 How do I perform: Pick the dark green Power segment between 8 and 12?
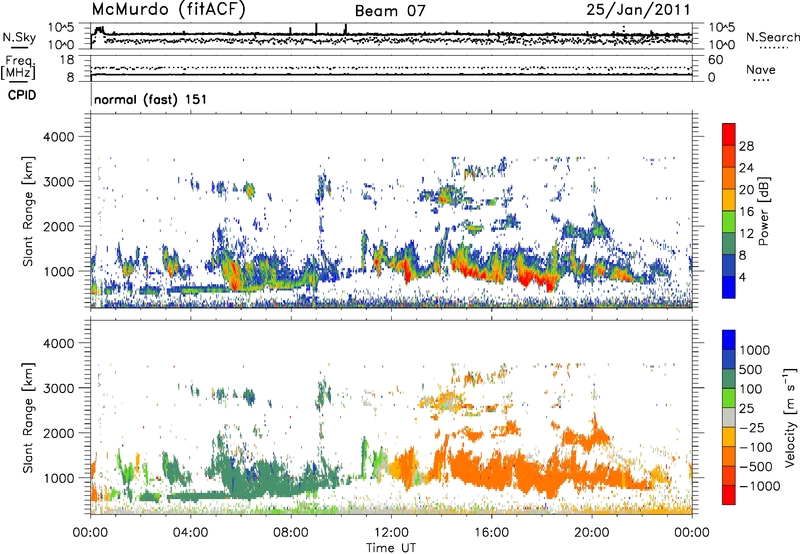729,243
